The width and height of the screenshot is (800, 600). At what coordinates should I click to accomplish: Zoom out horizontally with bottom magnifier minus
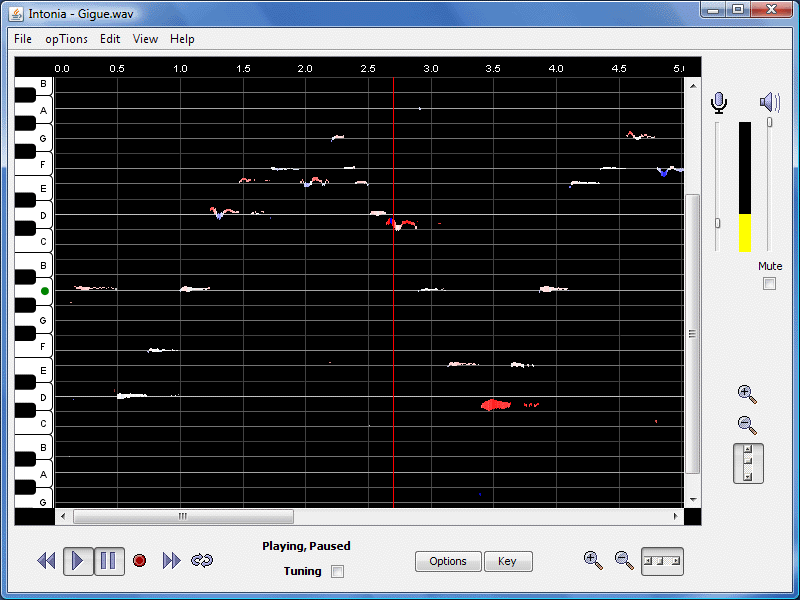(624, 560)
